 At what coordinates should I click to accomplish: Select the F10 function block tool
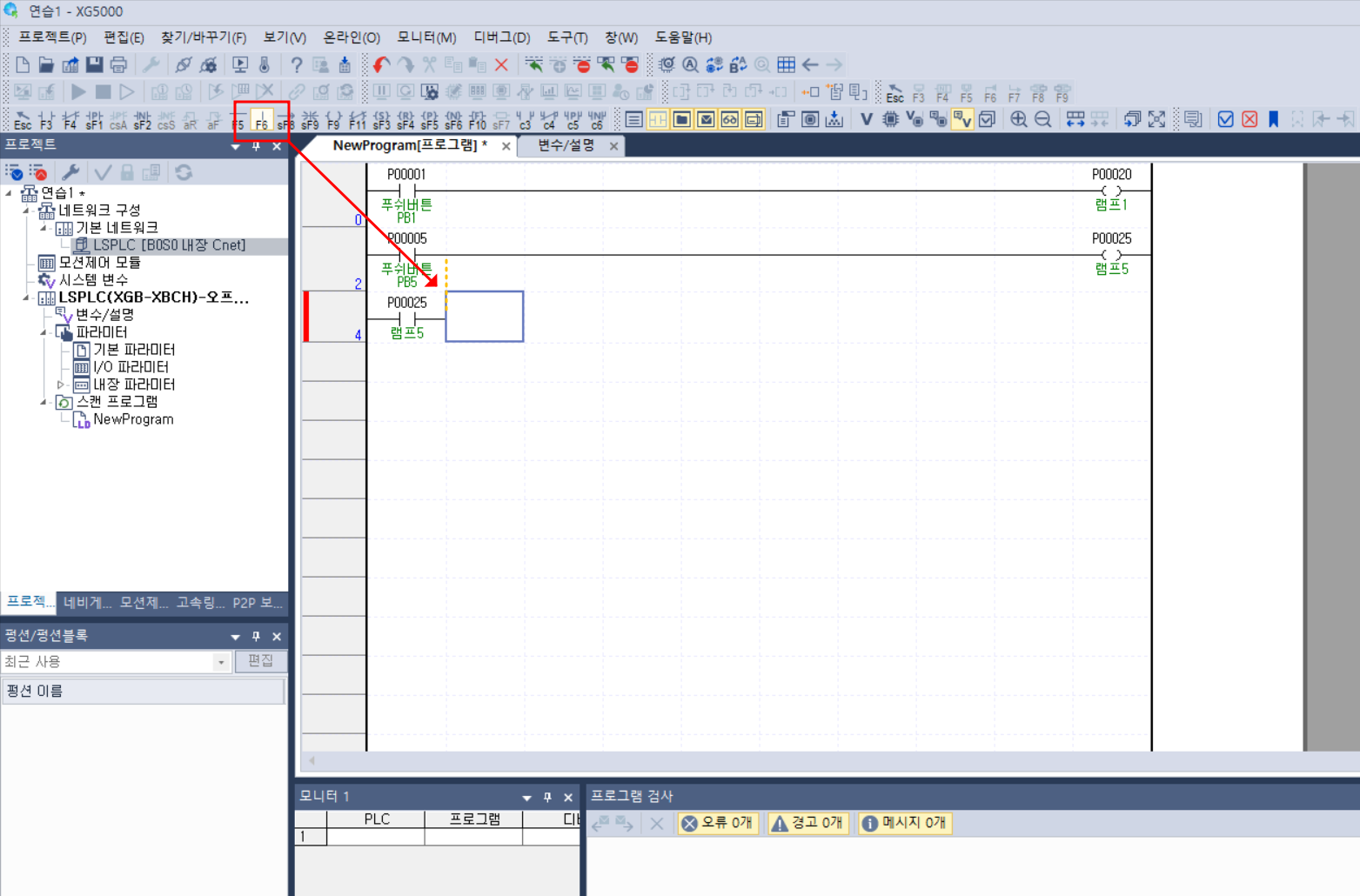tap(477, 120)
